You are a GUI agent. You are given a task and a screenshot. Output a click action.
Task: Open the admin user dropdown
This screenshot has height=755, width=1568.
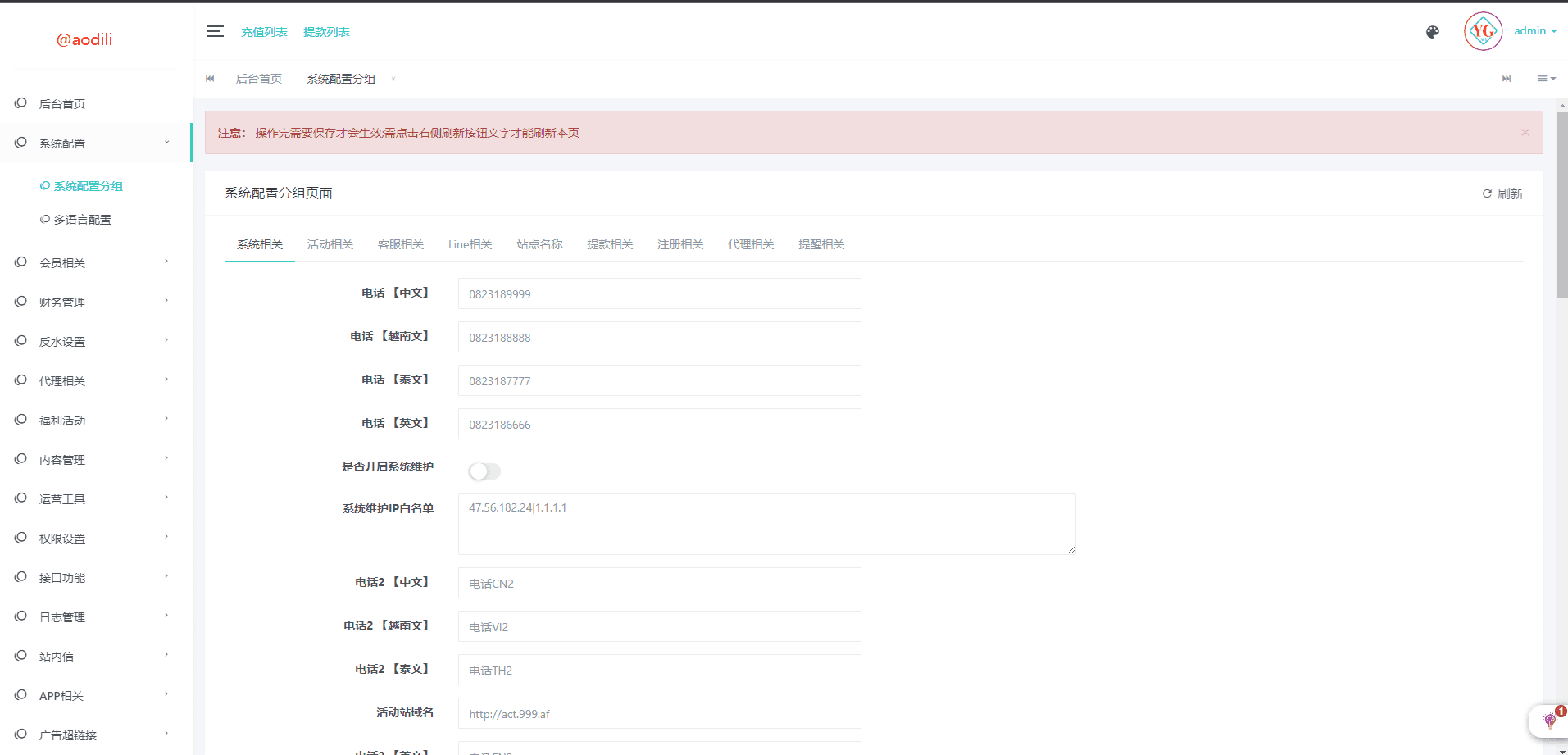pyautogui.click(x=1534, y=31)
